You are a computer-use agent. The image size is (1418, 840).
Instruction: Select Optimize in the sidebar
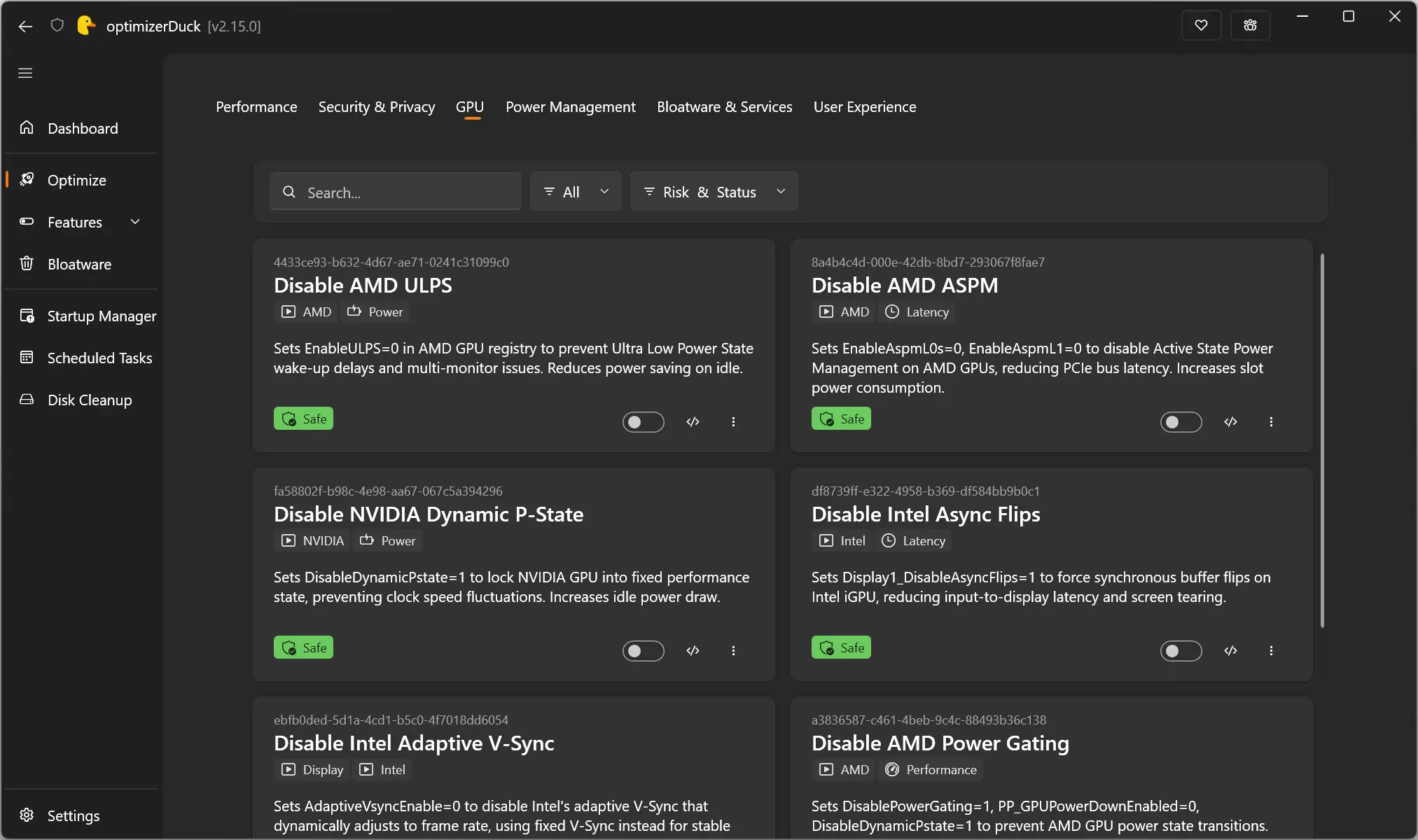tap(81, 180)
